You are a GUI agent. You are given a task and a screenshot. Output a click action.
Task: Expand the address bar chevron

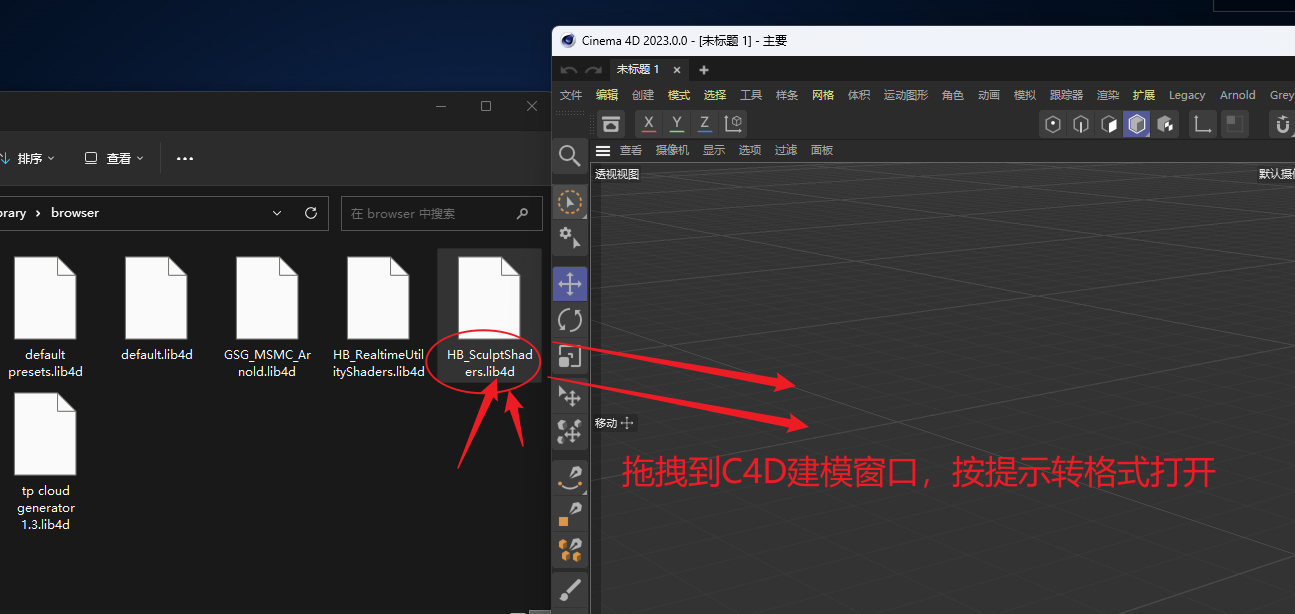[277, 212]
